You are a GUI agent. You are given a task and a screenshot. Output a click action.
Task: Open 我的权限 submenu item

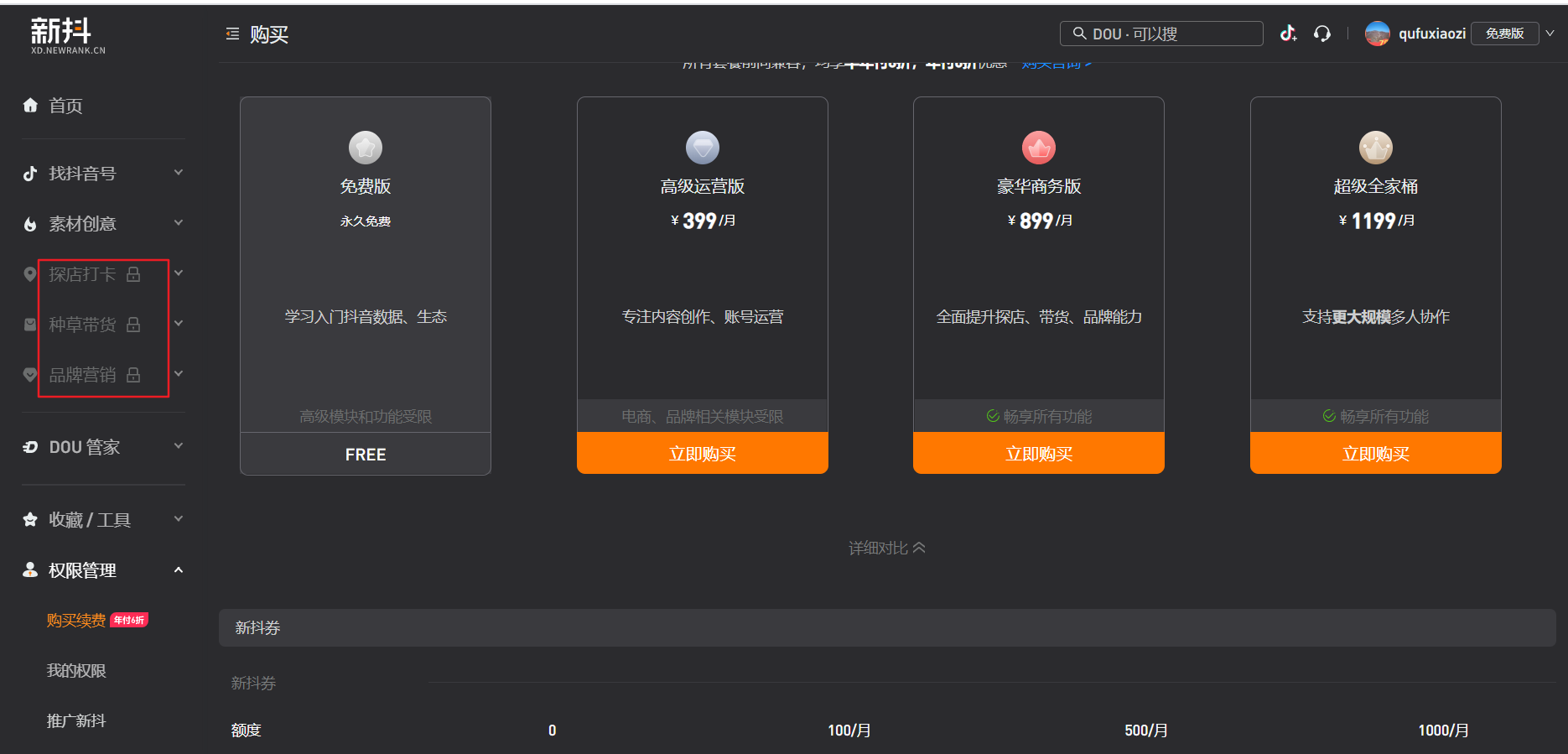76,671
